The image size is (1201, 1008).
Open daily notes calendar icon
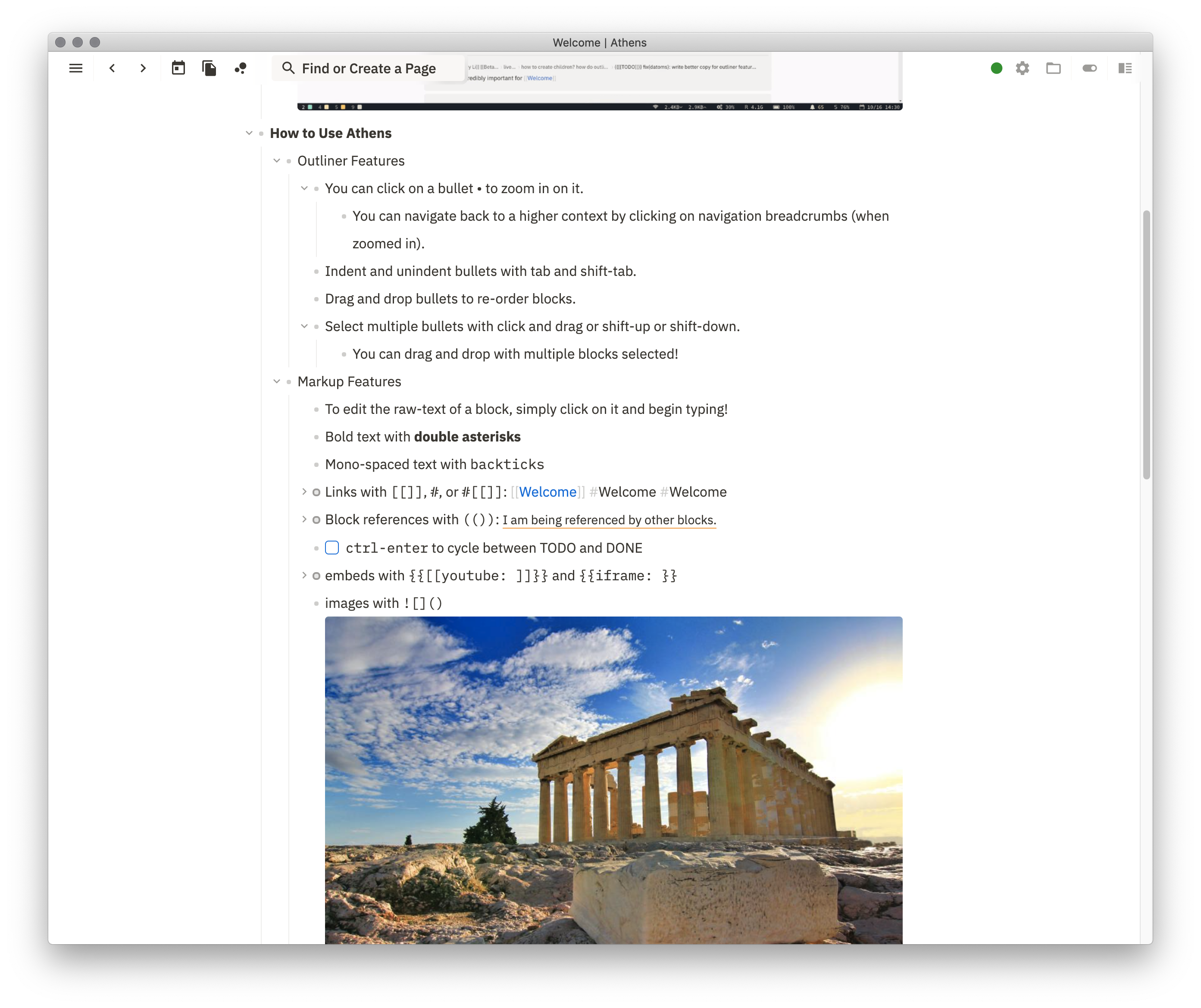coord(178,68)
